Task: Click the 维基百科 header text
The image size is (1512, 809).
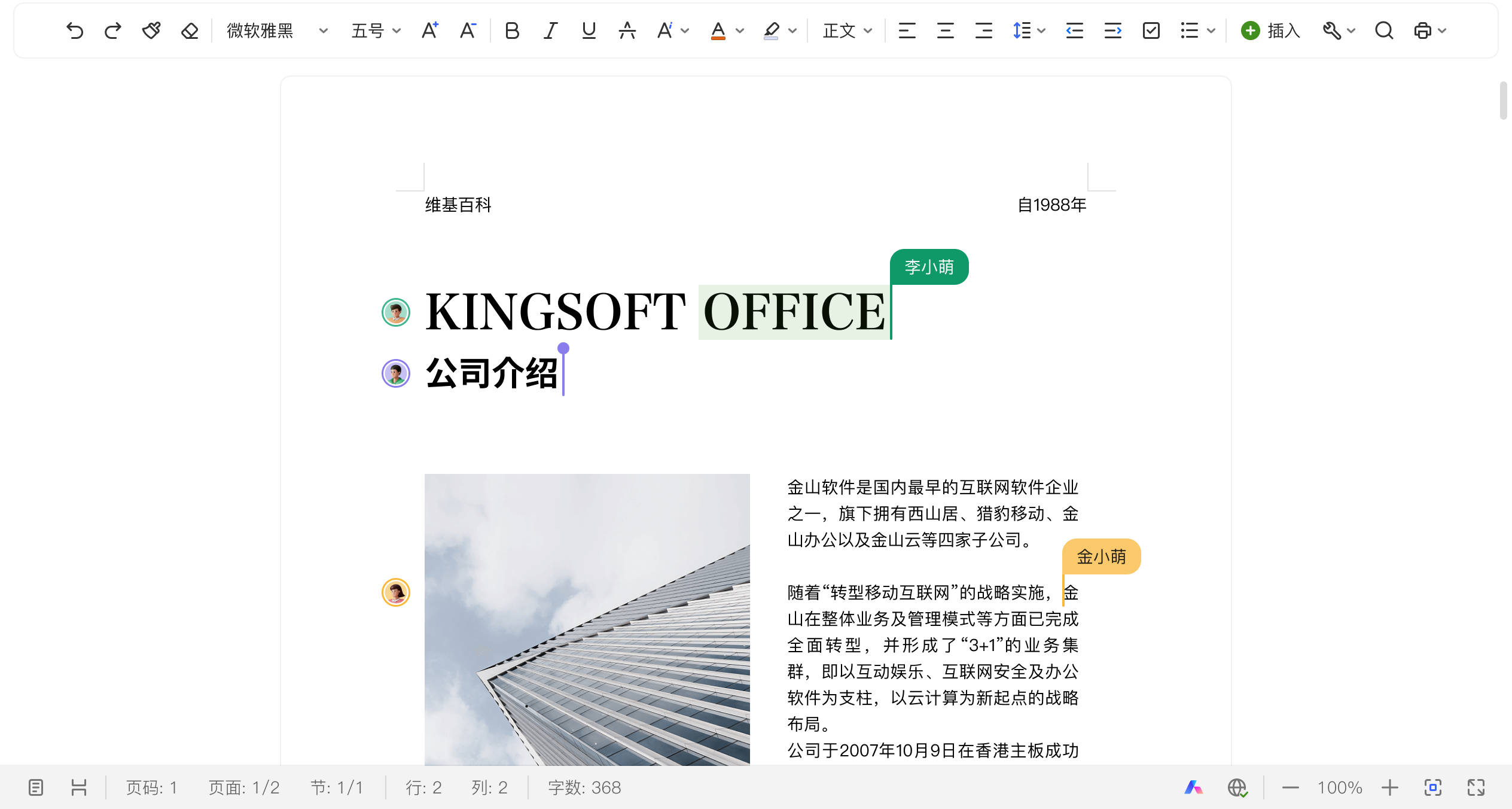Action: click(458, 205)
